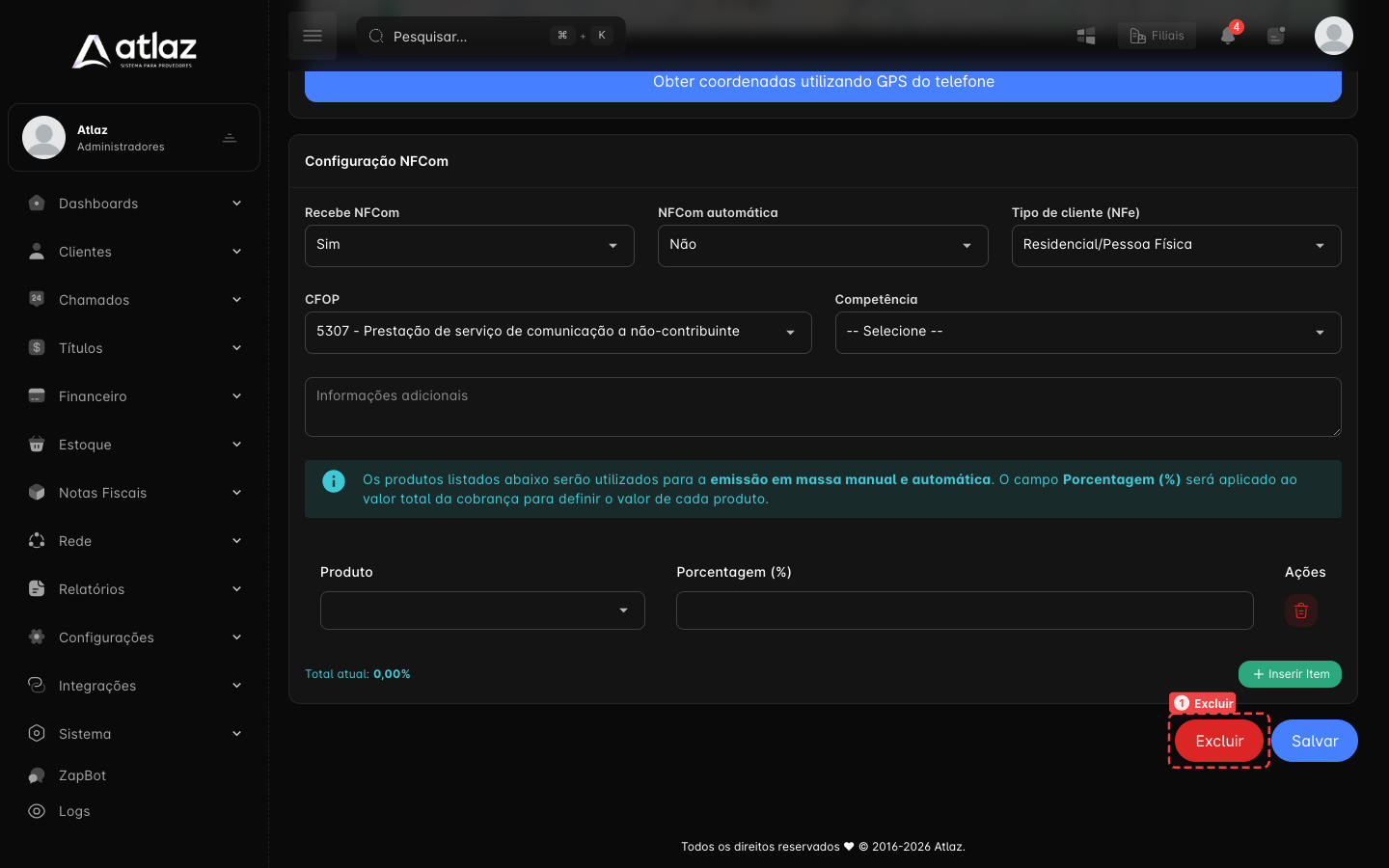Open the Integrações sidebar menu
The height and width of the screenshot is (868, 1389).
point(134,686)
